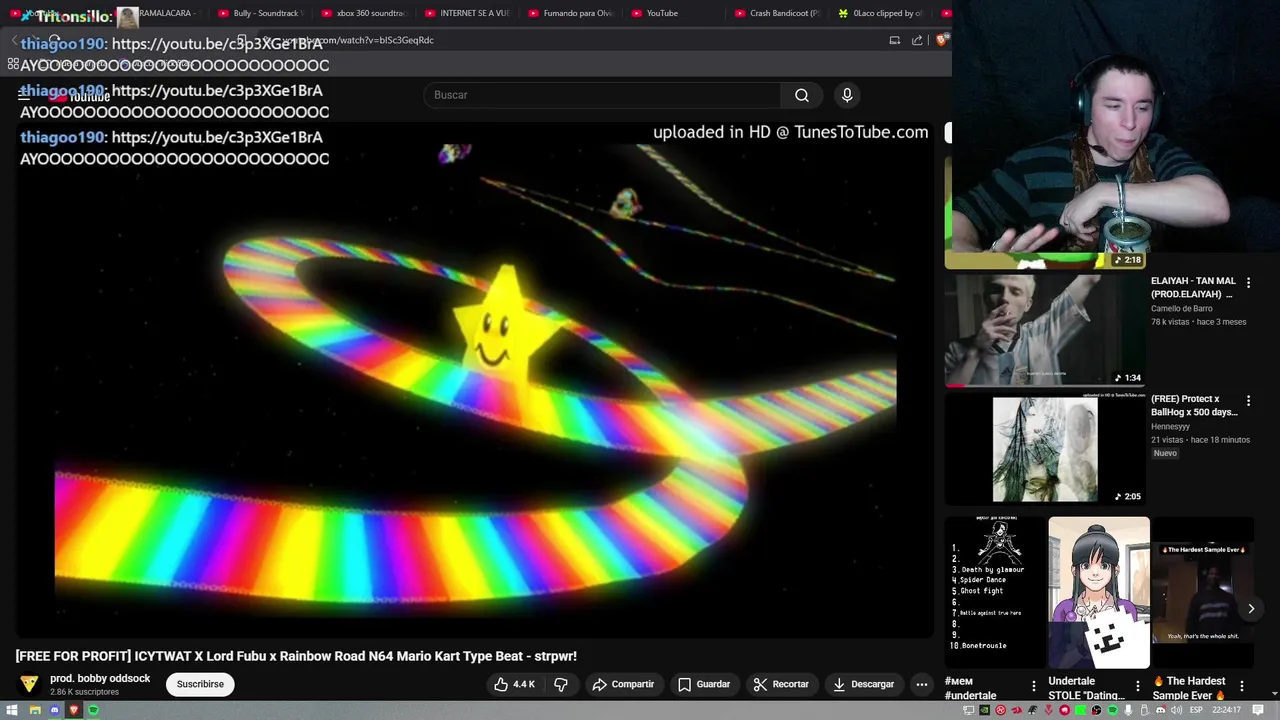Switch to 0Laco clipped tab

pos(881,13)
